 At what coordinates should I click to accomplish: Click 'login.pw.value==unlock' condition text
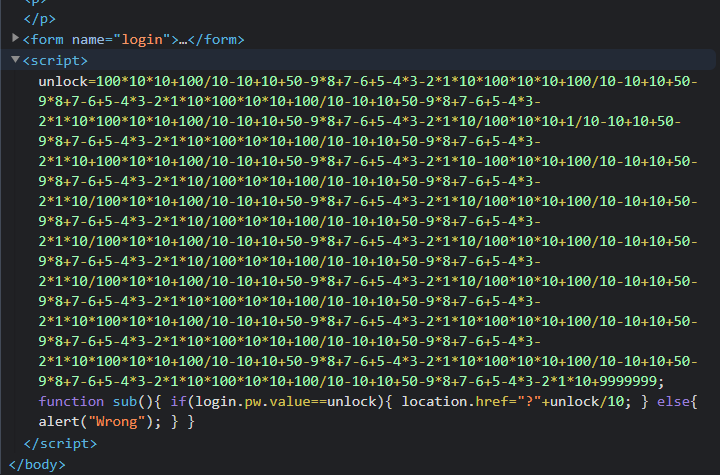coord(288,401)
